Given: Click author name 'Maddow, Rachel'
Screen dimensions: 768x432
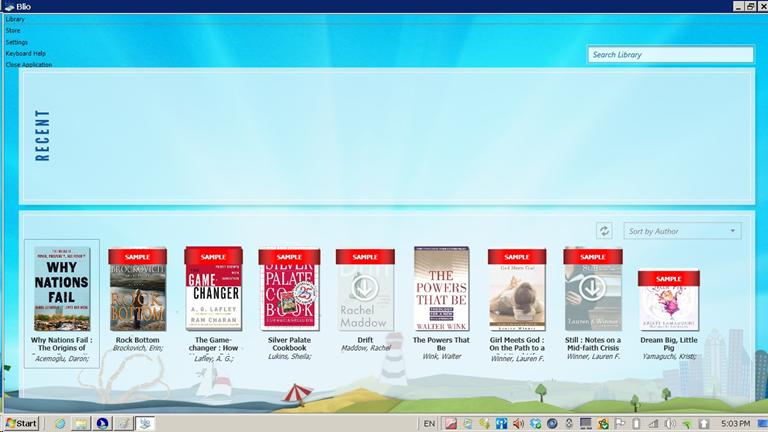Looking at the screenshot, I should pos(365,348).
